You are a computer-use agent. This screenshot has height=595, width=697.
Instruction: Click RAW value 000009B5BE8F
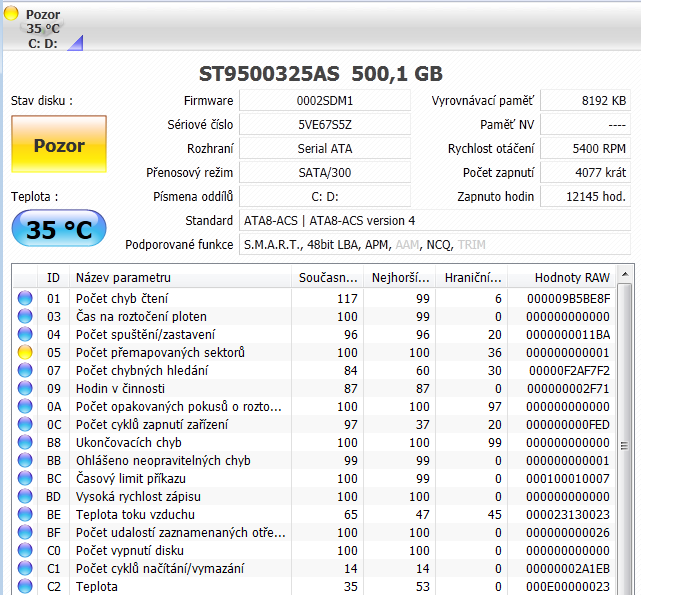[569, 299]
